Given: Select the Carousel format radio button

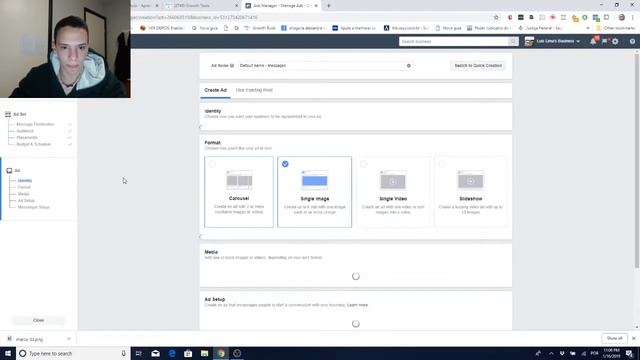Looking at the screenshot, I should point(212,164).
